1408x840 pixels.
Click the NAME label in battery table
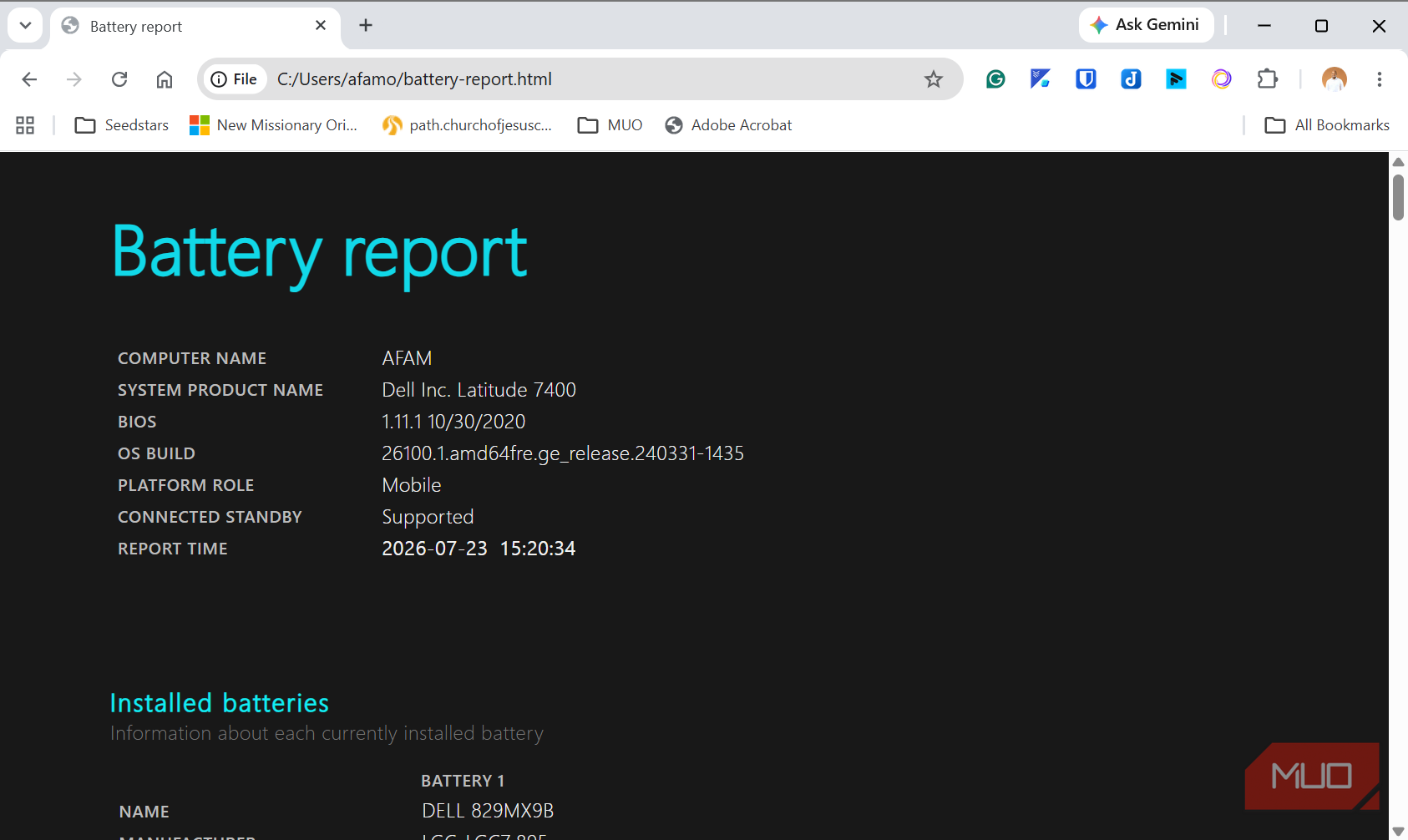[x=144, y=812]
